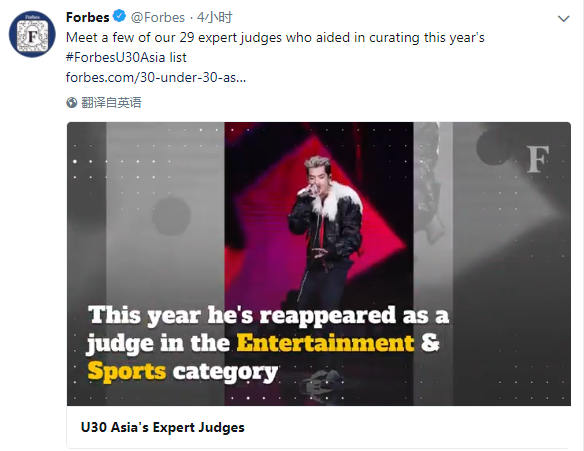The height and width of the screenshot is (451, 584).
Task: Click the globe icon beside translate label
Action: [x=72, y=102]
